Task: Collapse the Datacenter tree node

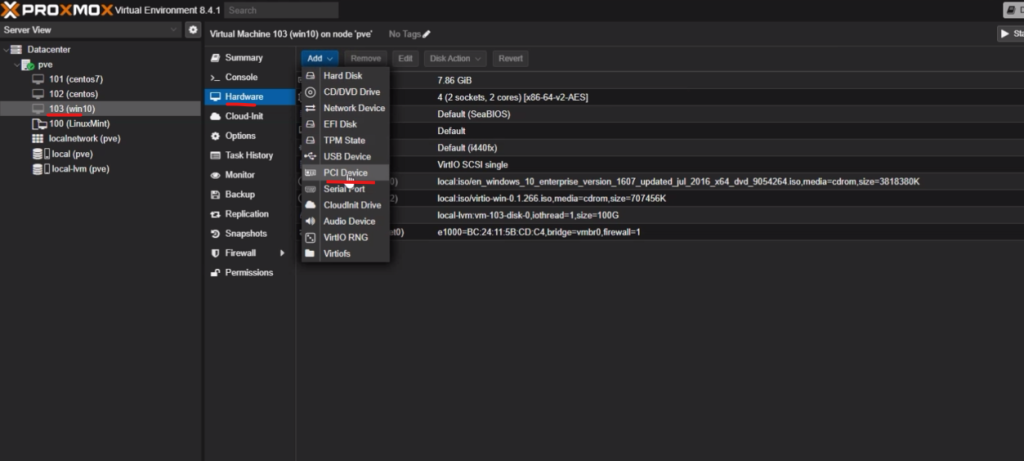Action: click(x=6, y=50)
